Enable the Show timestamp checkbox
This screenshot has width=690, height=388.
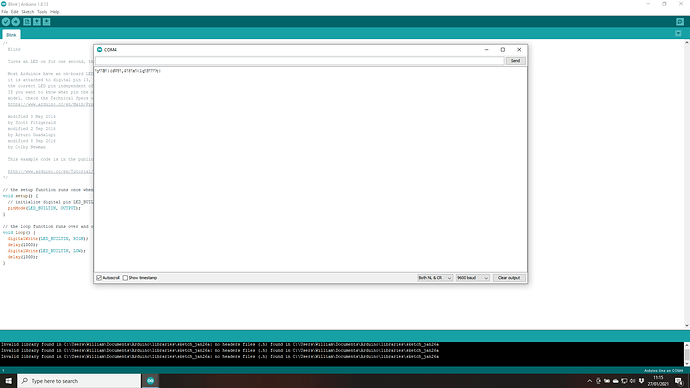(125, 278)
